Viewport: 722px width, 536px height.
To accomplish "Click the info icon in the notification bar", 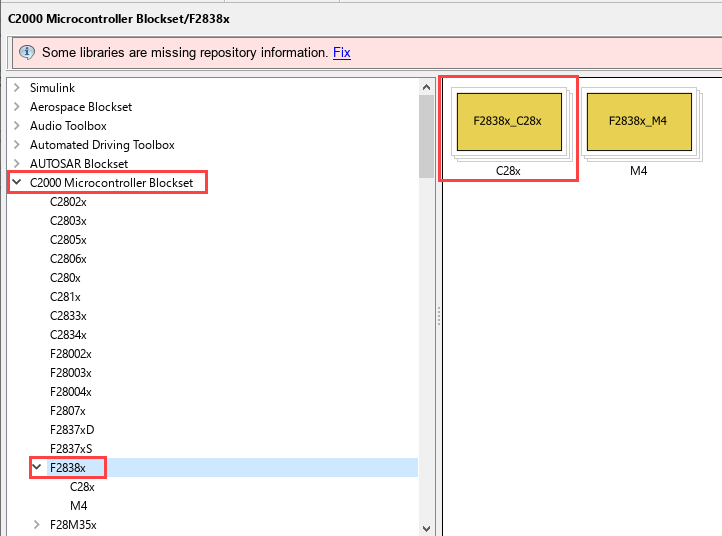I will click(27, 52).
